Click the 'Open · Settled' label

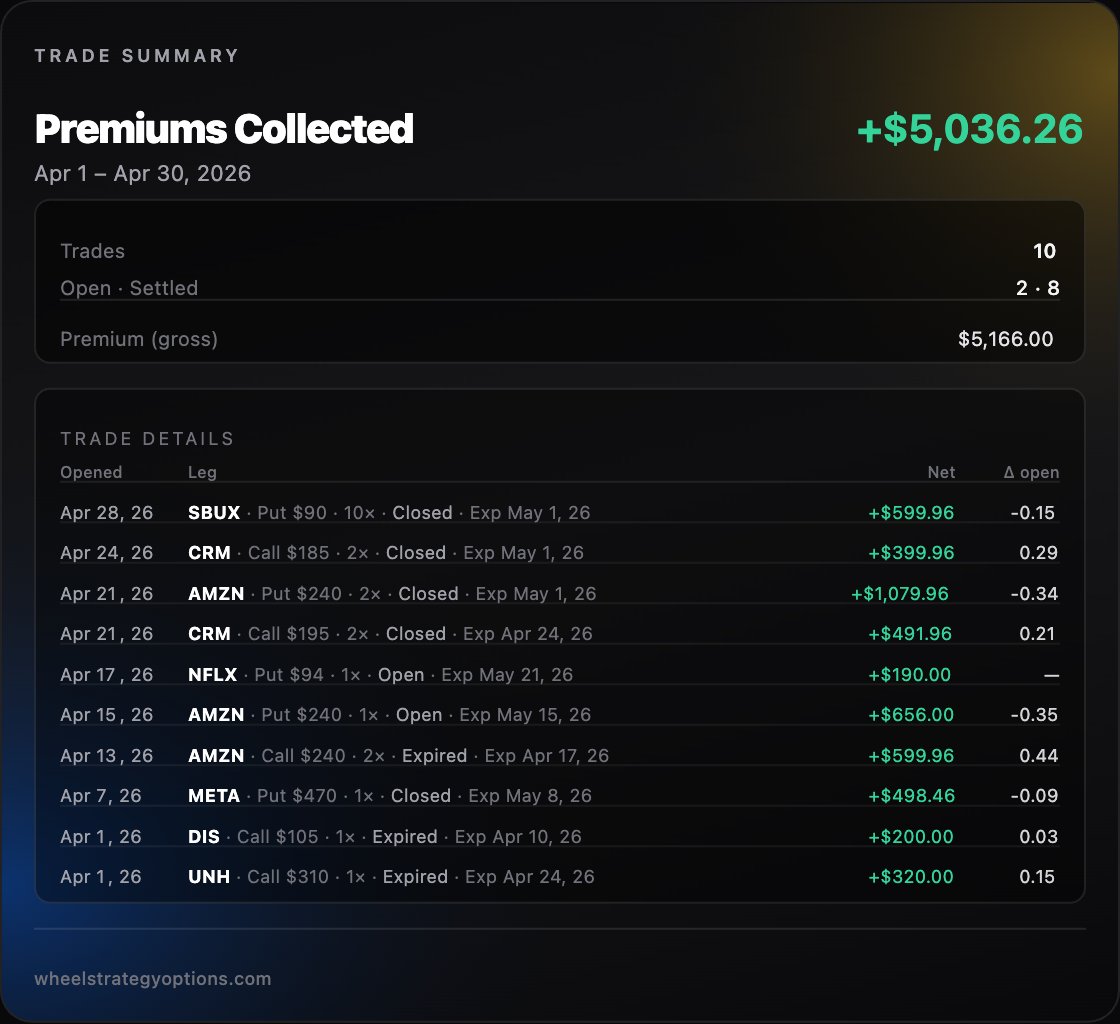point(129,288)
